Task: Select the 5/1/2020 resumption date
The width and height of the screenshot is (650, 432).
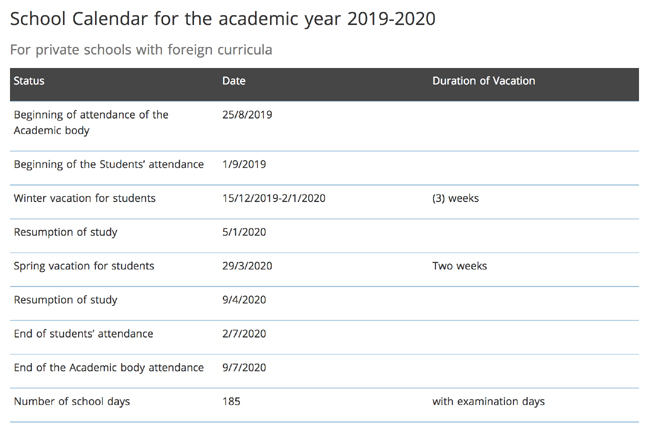Action: click(x=244, y=232)
